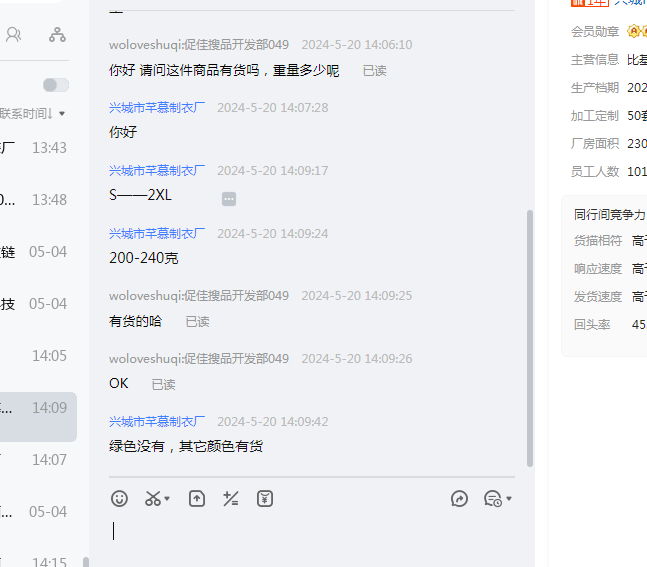The image size is (647, 567).
Task: Open the contacts people icon
Action: tap(14, 35)
